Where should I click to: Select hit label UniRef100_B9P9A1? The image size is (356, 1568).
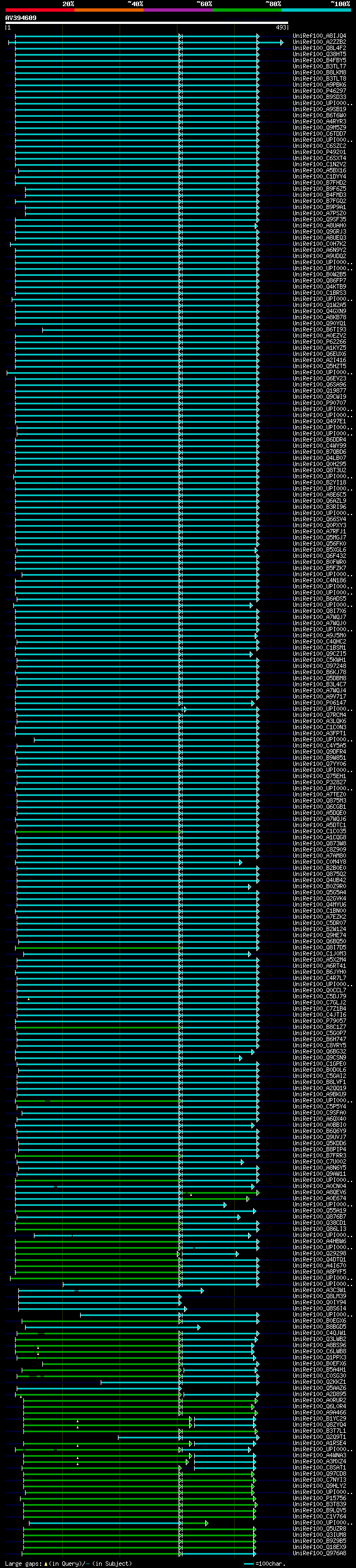pos(319,207)
